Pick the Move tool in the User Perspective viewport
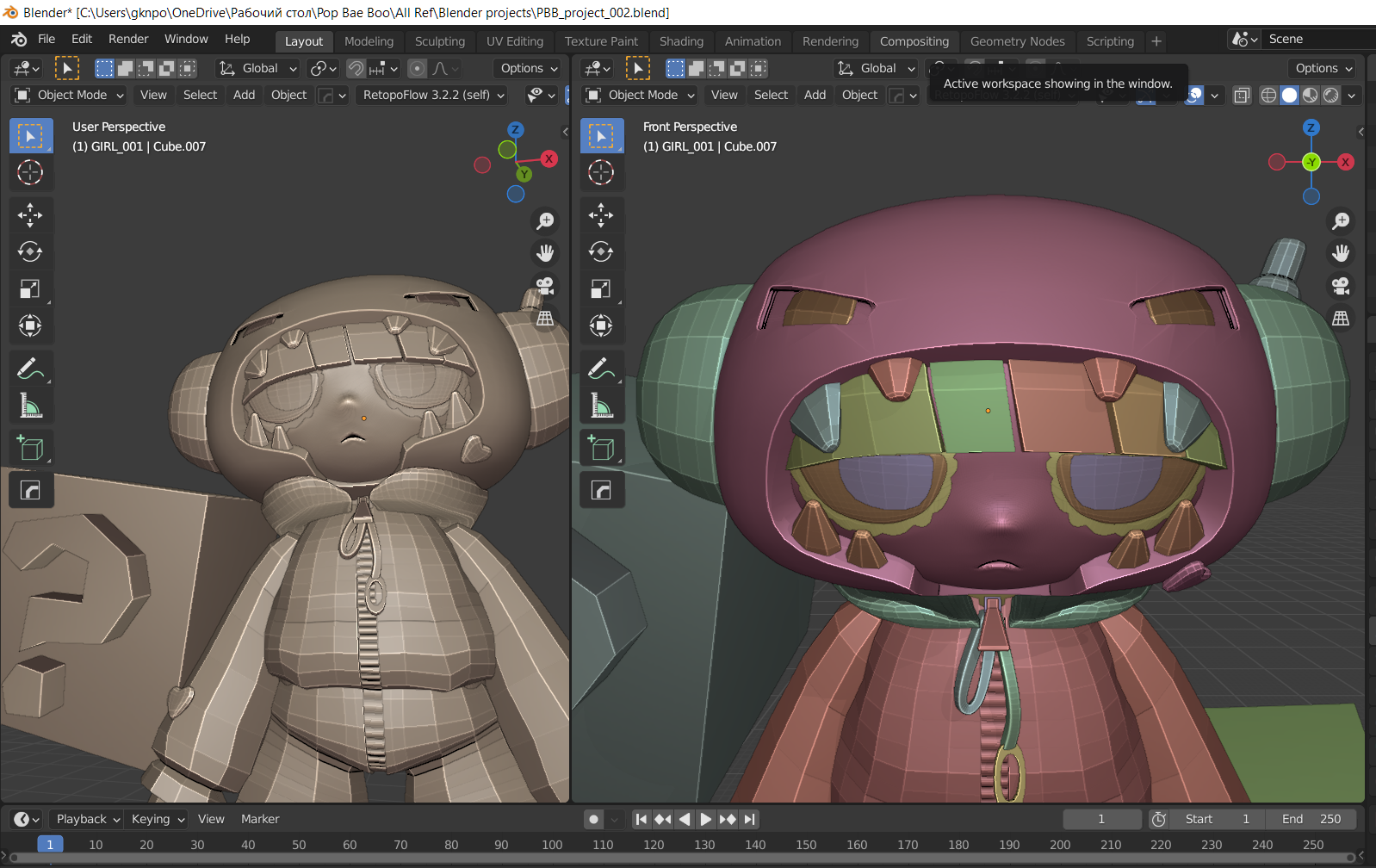This screenshot has height=868, width=1376. click(x=30, y=215)
